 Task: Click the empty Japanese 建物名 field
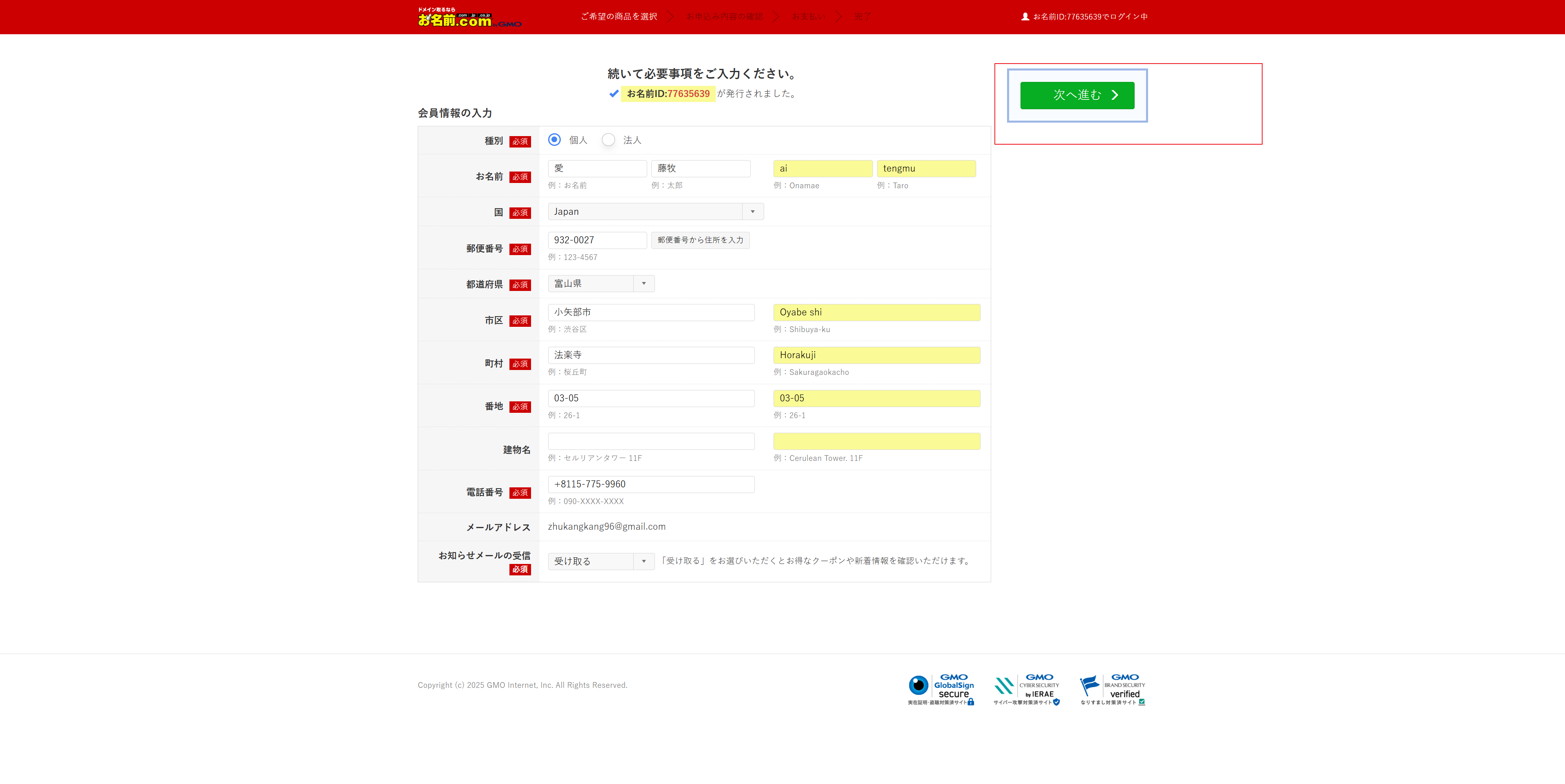coord(651,441)
